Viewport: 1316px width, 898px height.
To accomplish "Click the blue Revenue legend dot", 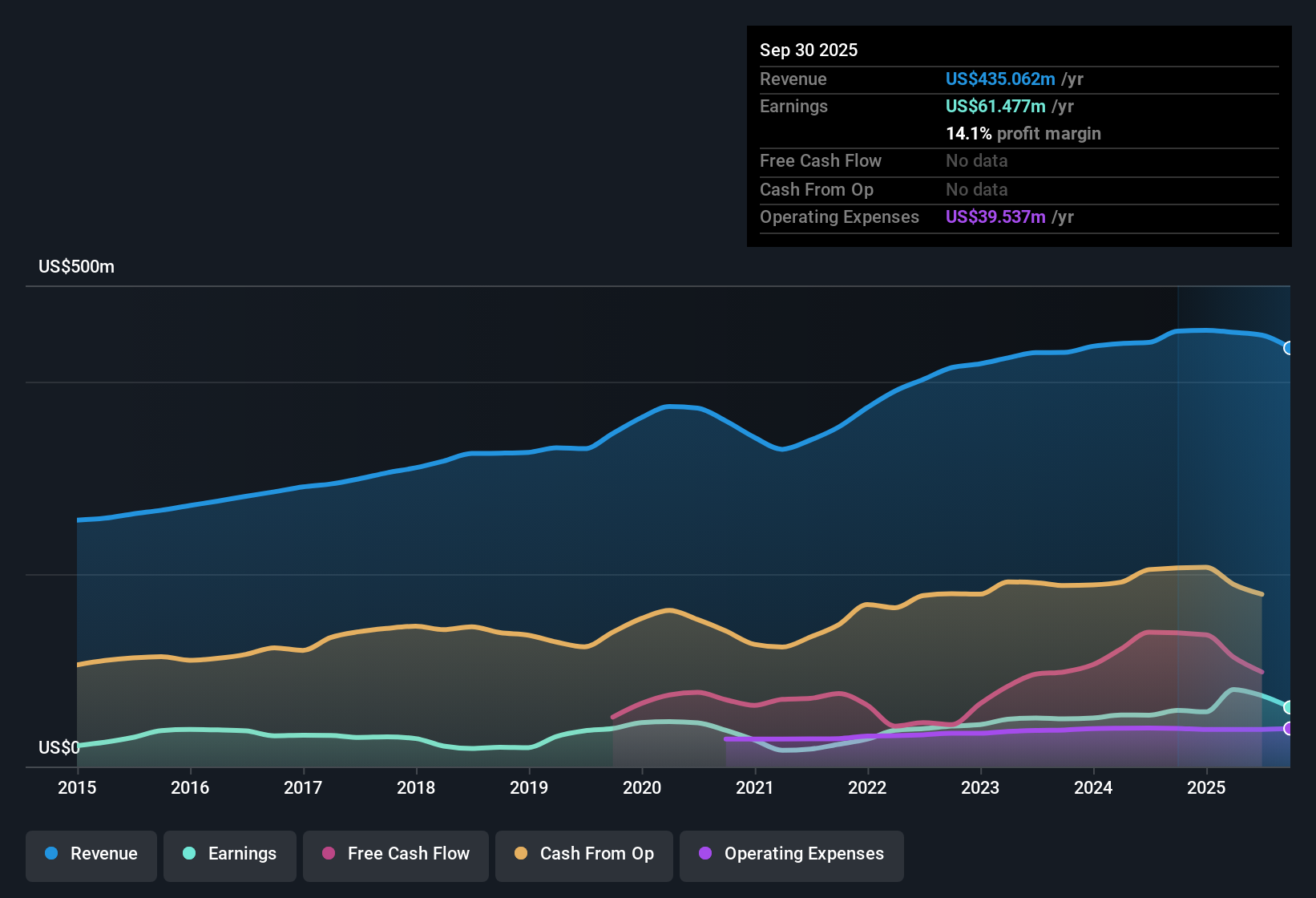I will tap(50, 854).
